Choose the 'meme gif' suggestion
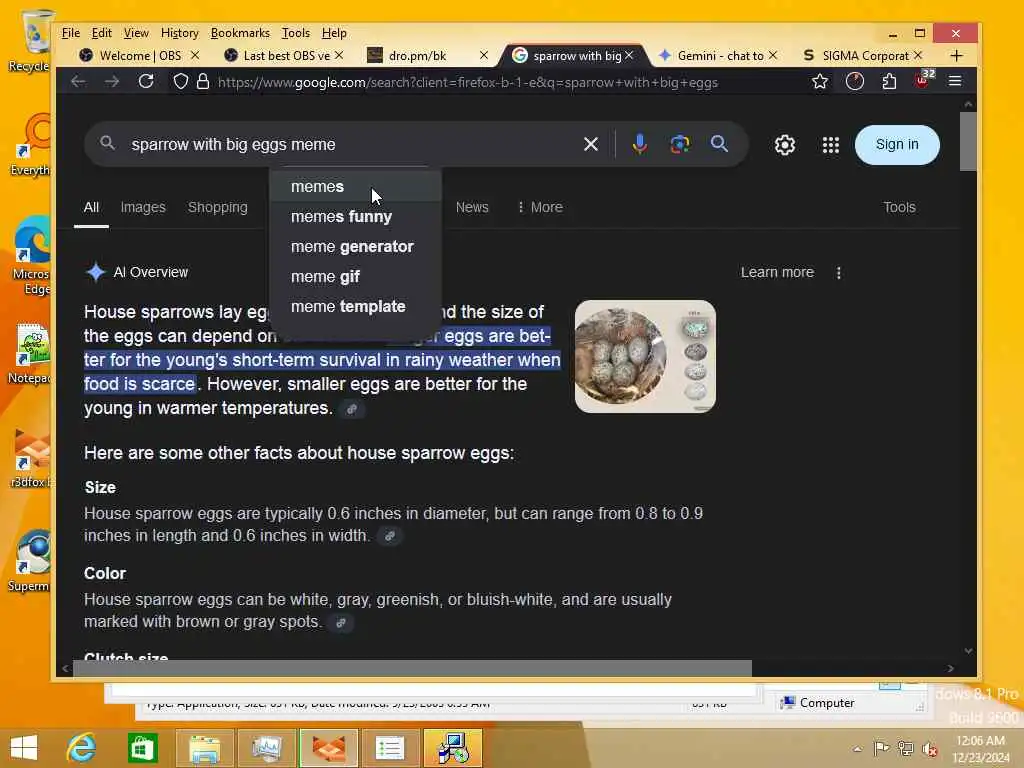 point(355,277)
